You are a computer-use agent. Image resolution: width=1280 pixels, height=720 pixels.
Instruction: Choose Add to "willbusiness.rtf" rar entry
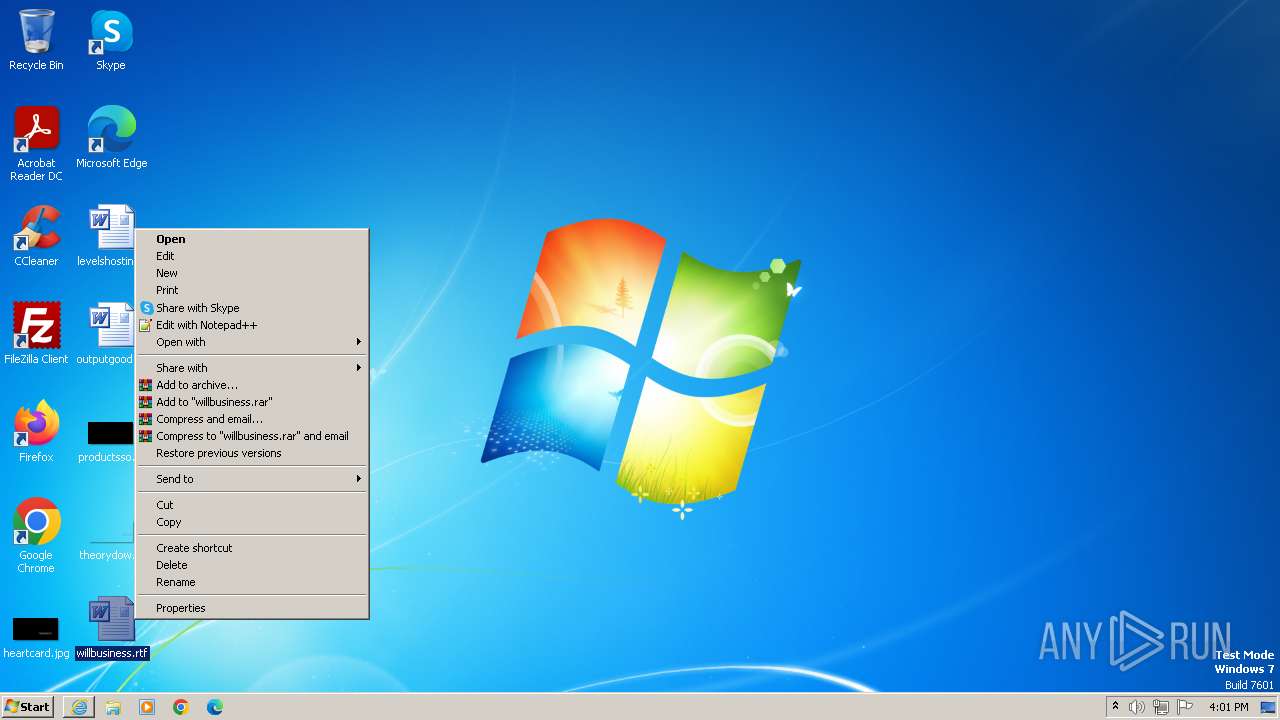(x=252, y=402)
